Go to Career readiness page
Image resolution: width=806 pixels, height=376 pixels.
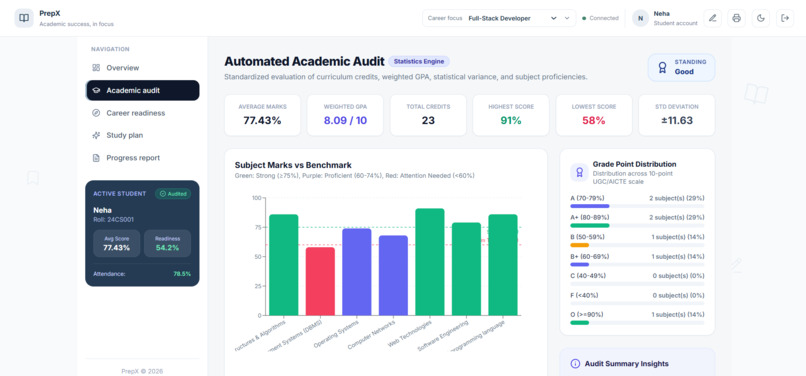[x=142, y=113]
